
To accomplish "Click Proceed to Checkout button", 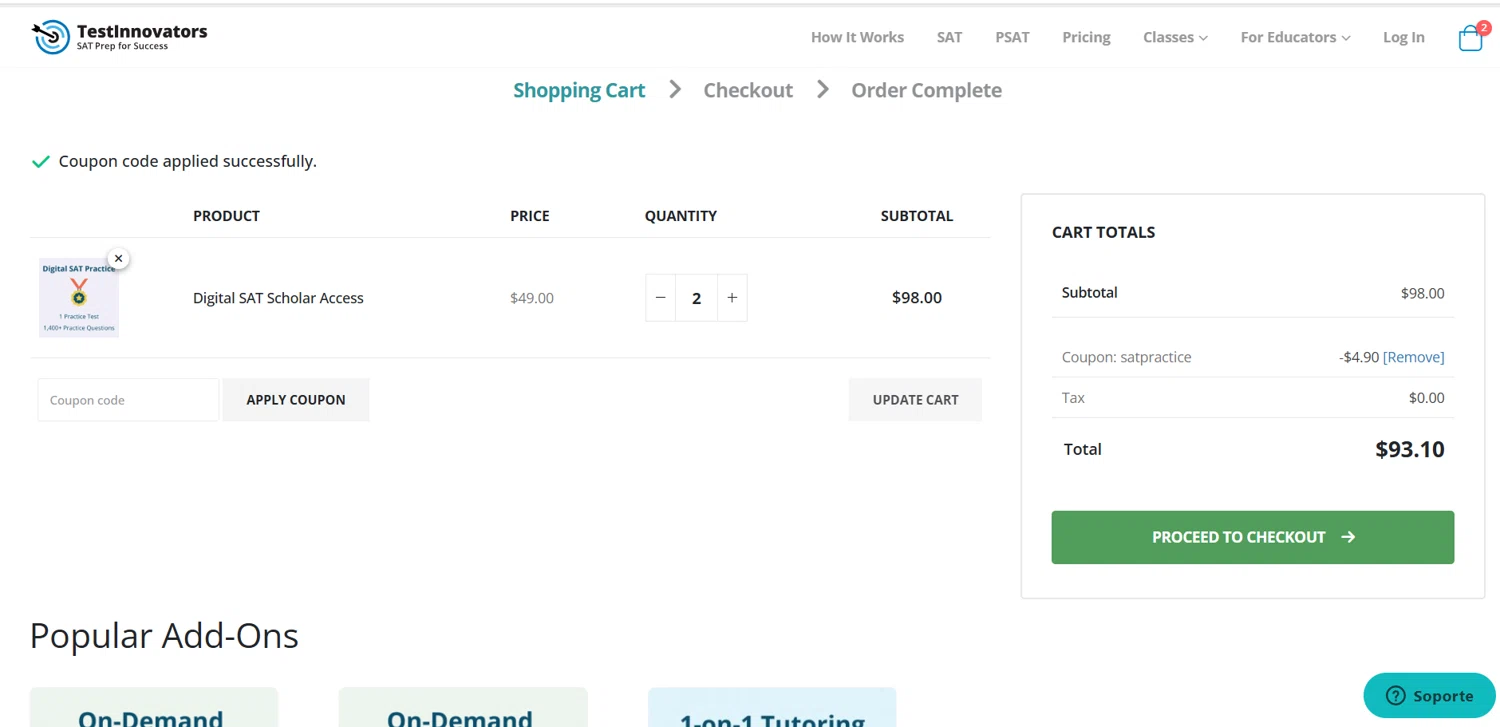I will (x=1252, y=537).
